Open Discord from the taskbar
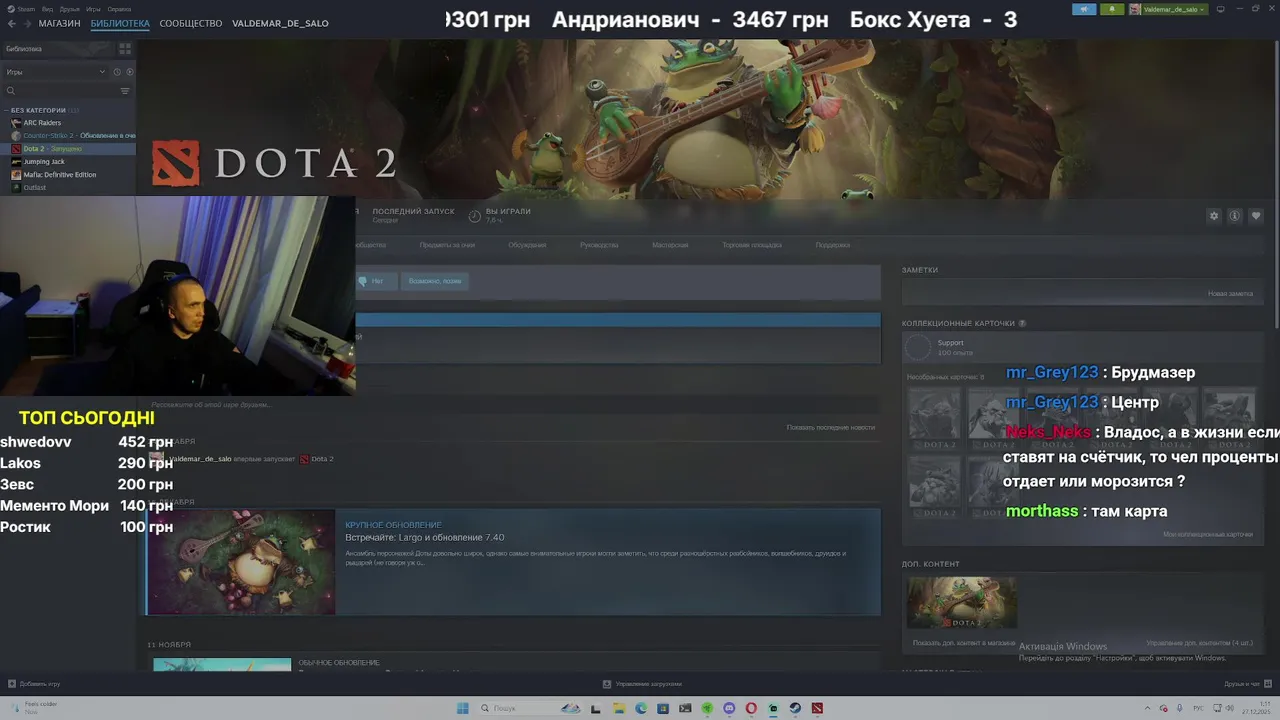 coord(729,708)
